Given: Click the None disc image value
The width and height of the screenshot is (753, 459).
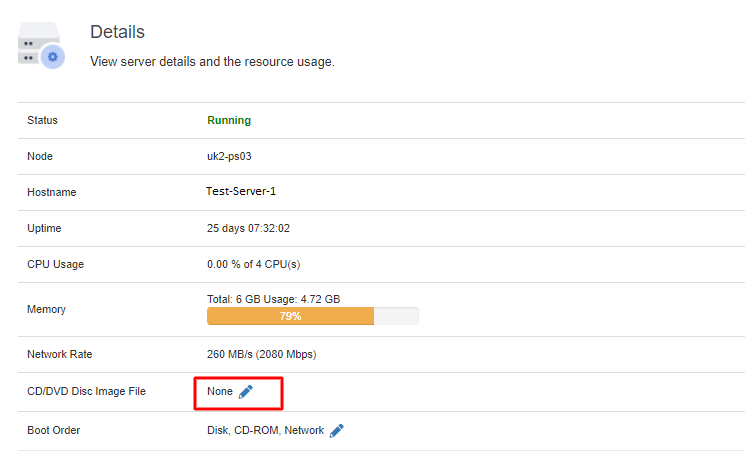Looking at the screenshot, I should 220,391.
